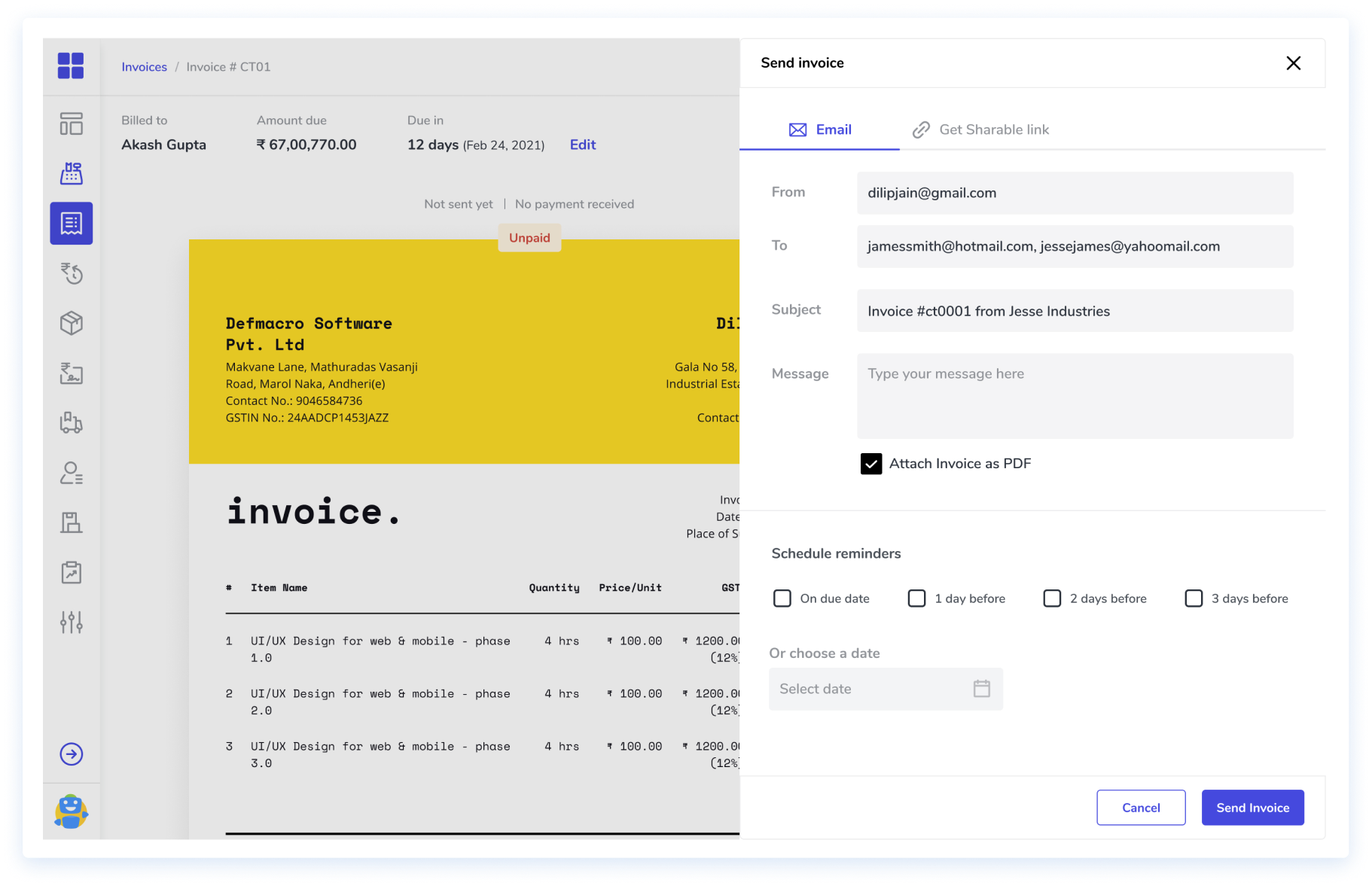The image size is (1372, 886).
Task: Enable the On due date reminder
Action: click(782, 598)
